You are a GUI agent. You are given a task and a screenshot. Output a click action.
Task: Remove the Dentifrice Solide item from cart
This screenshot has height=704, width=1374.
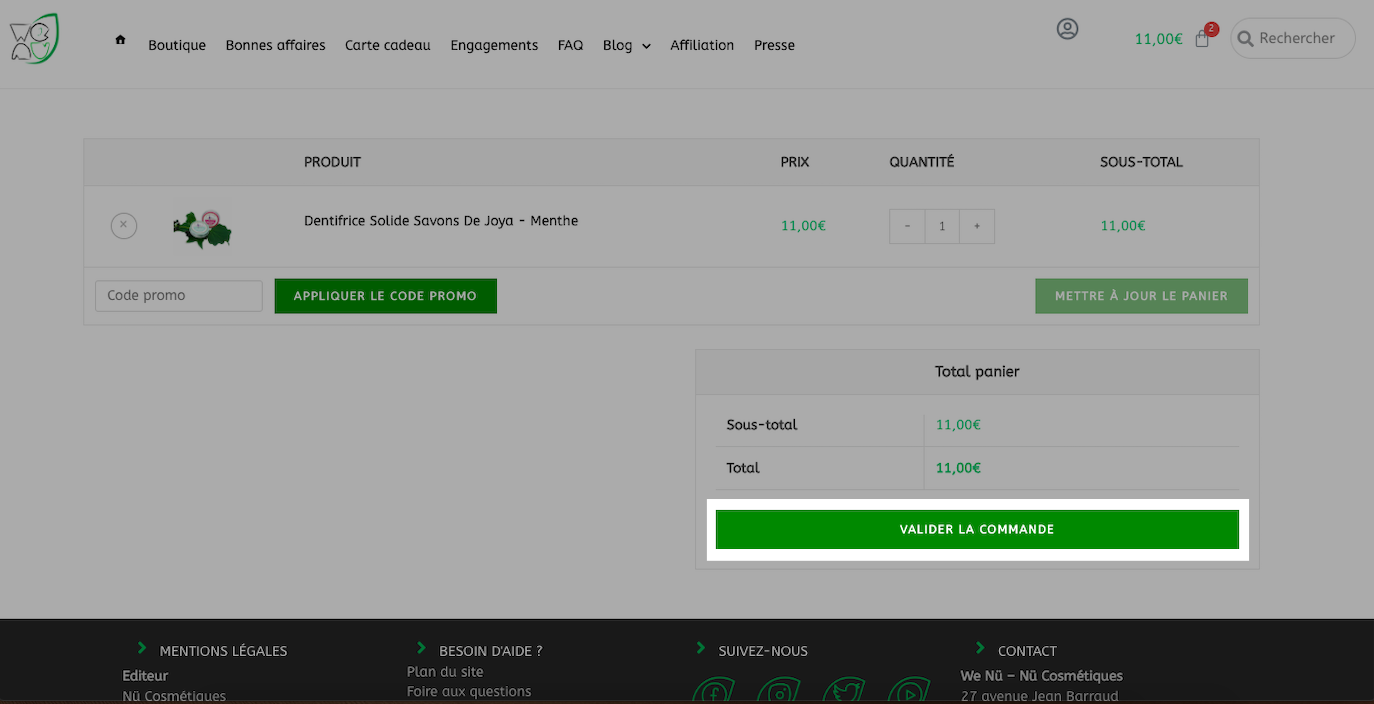point(123,225)
